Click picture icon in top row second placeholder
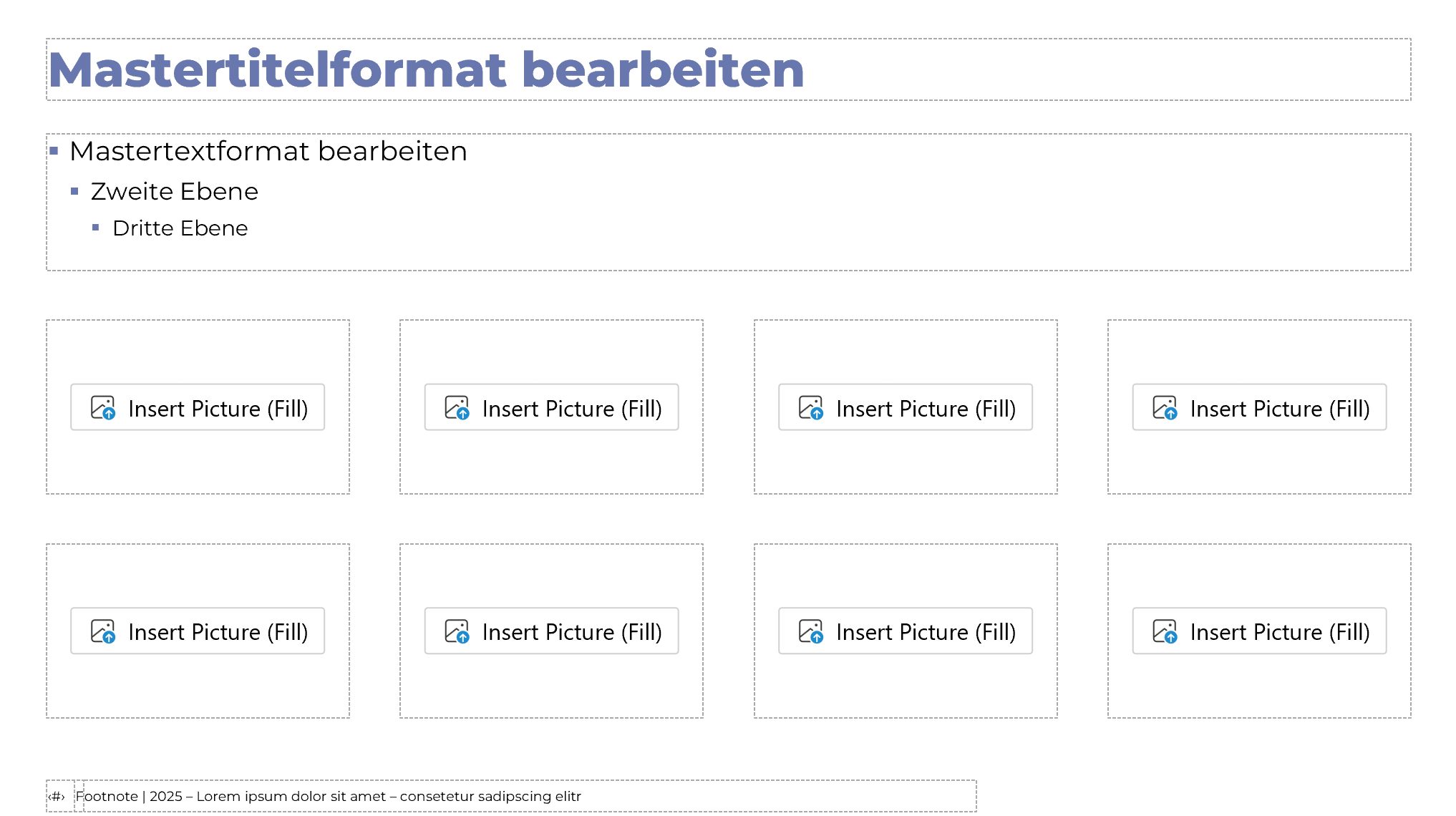 (x=457, y=408)
